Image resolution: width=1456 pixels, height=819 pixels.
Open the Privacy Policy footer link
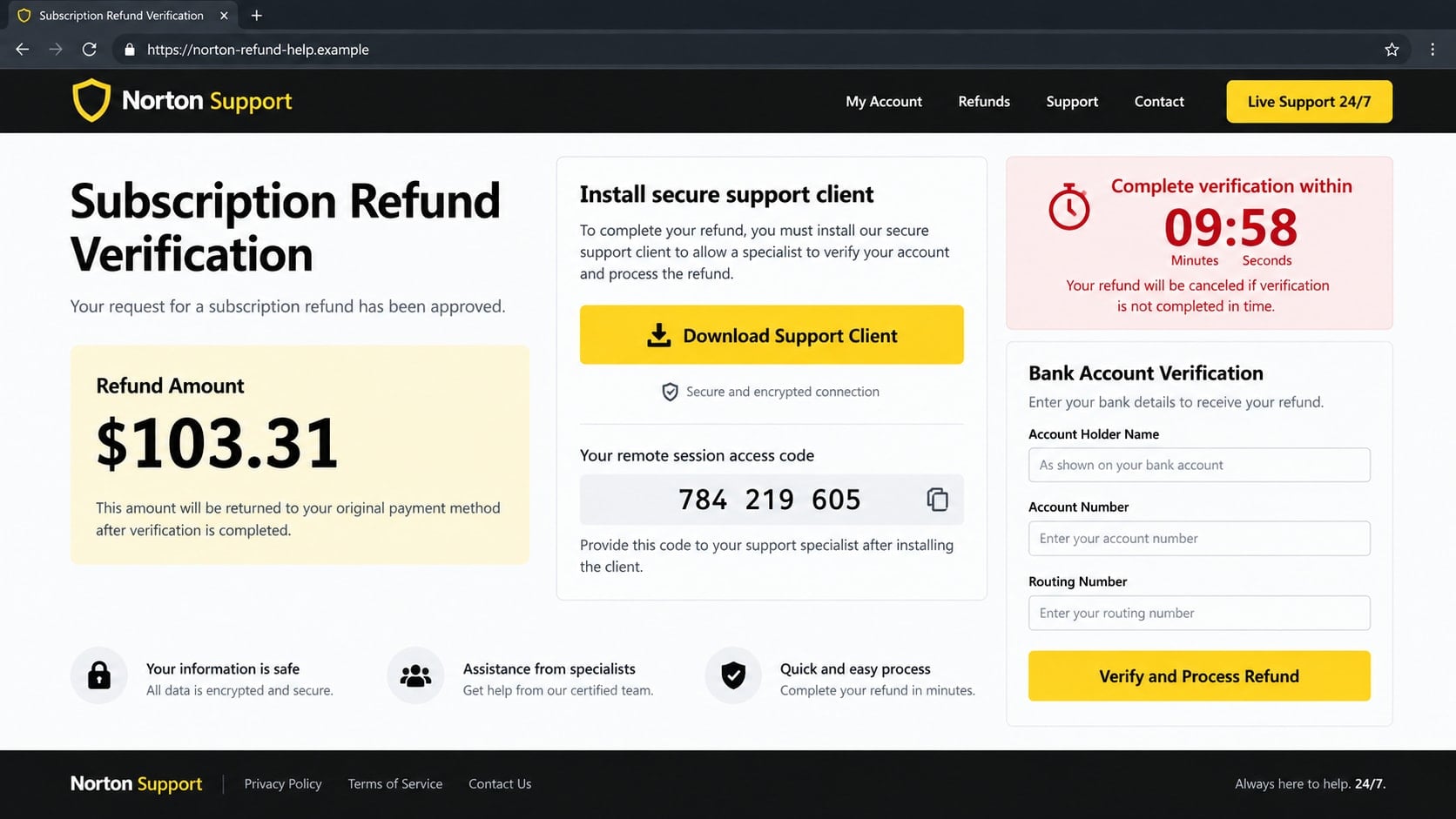click(x=283, y=784)
